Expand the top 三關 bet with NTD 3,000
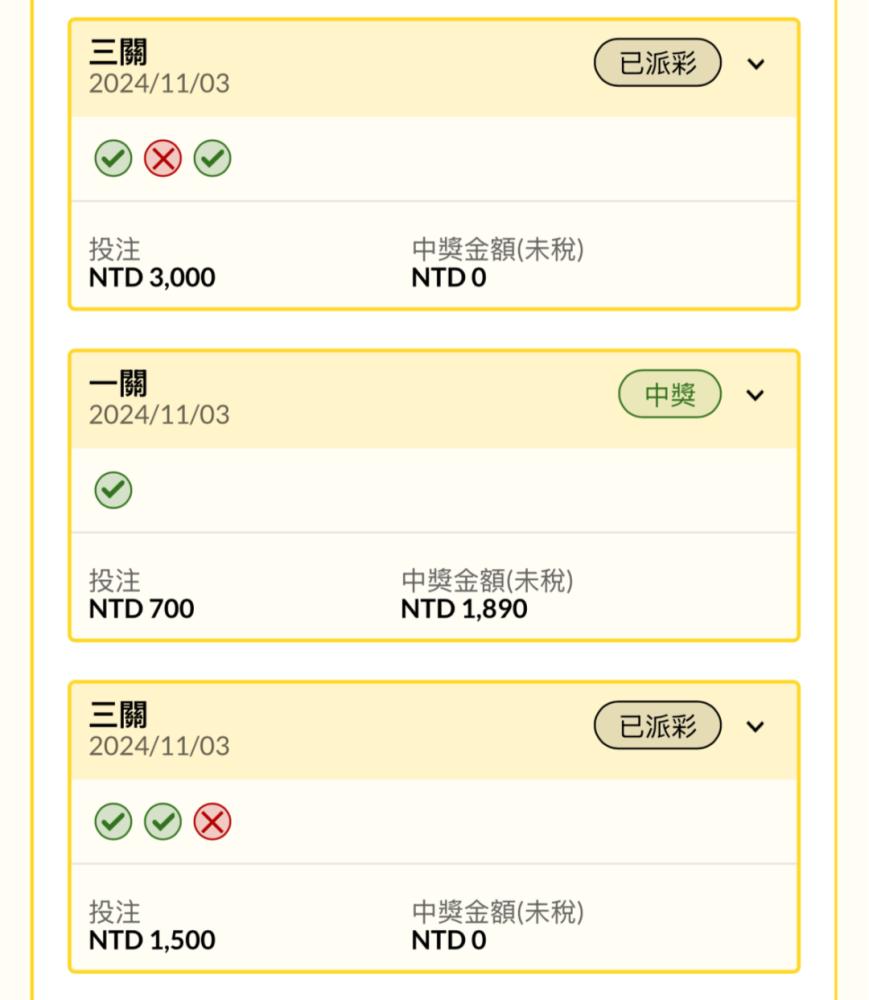869x1000 pixels. tap(756, 64)
